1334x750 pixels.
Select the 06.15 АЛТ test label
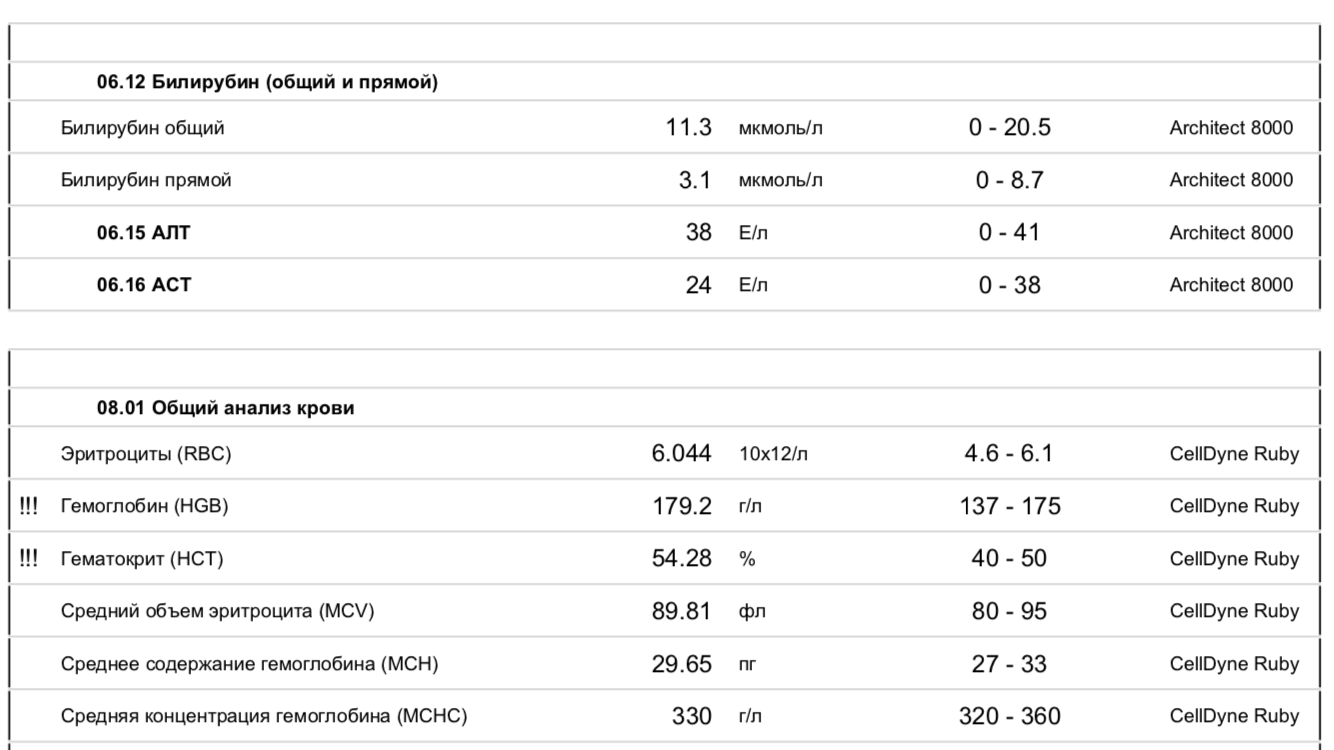pos(143,233)
